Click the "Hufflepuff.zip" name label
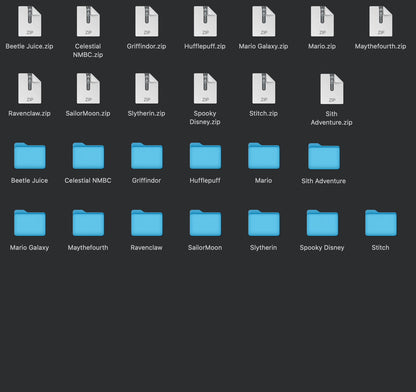The height and width of the screenshot is (392, 416). coord(205,46)
